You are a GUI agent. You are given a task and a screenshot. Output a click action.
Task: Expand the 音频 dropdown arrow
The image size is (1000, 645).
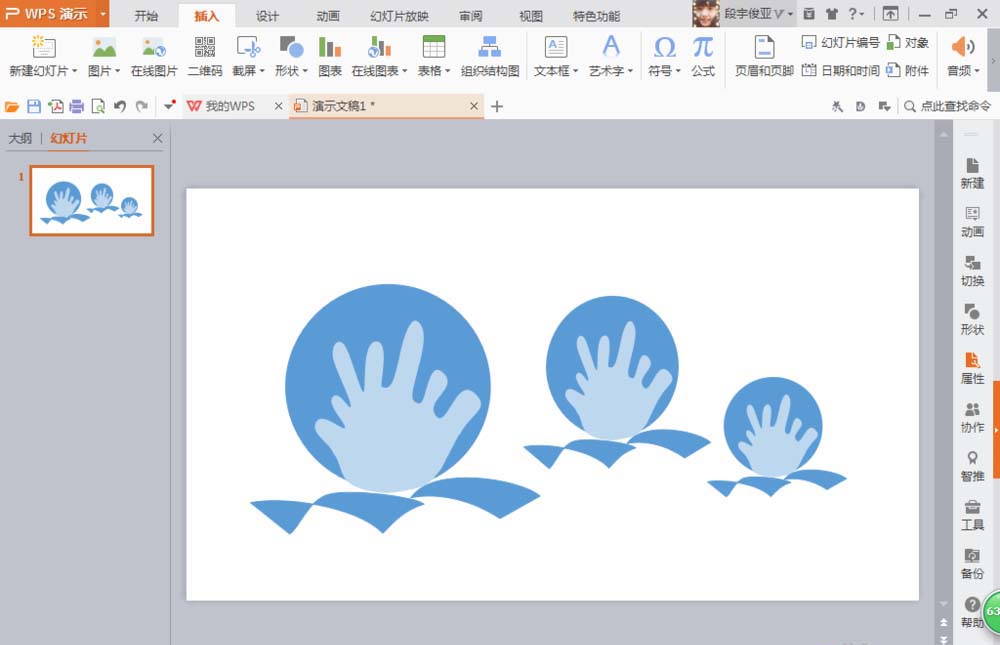[x=977, y=71]
